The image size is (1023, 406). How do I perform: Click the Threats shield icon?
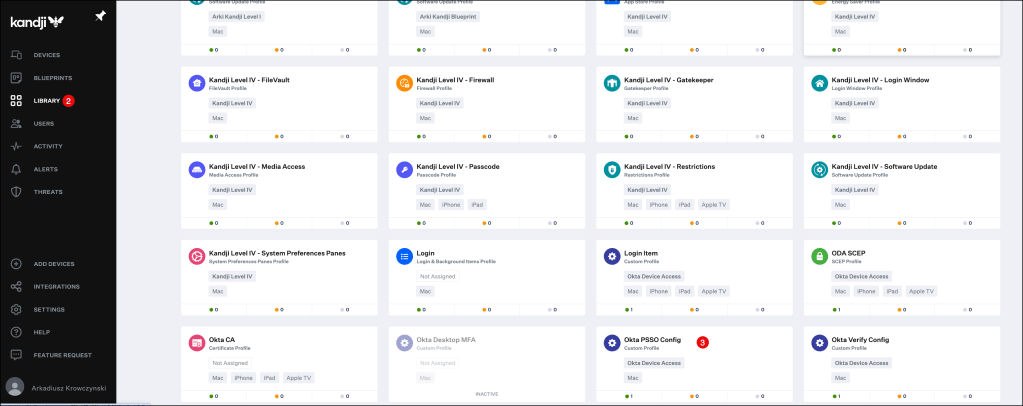tap(16, 191)
